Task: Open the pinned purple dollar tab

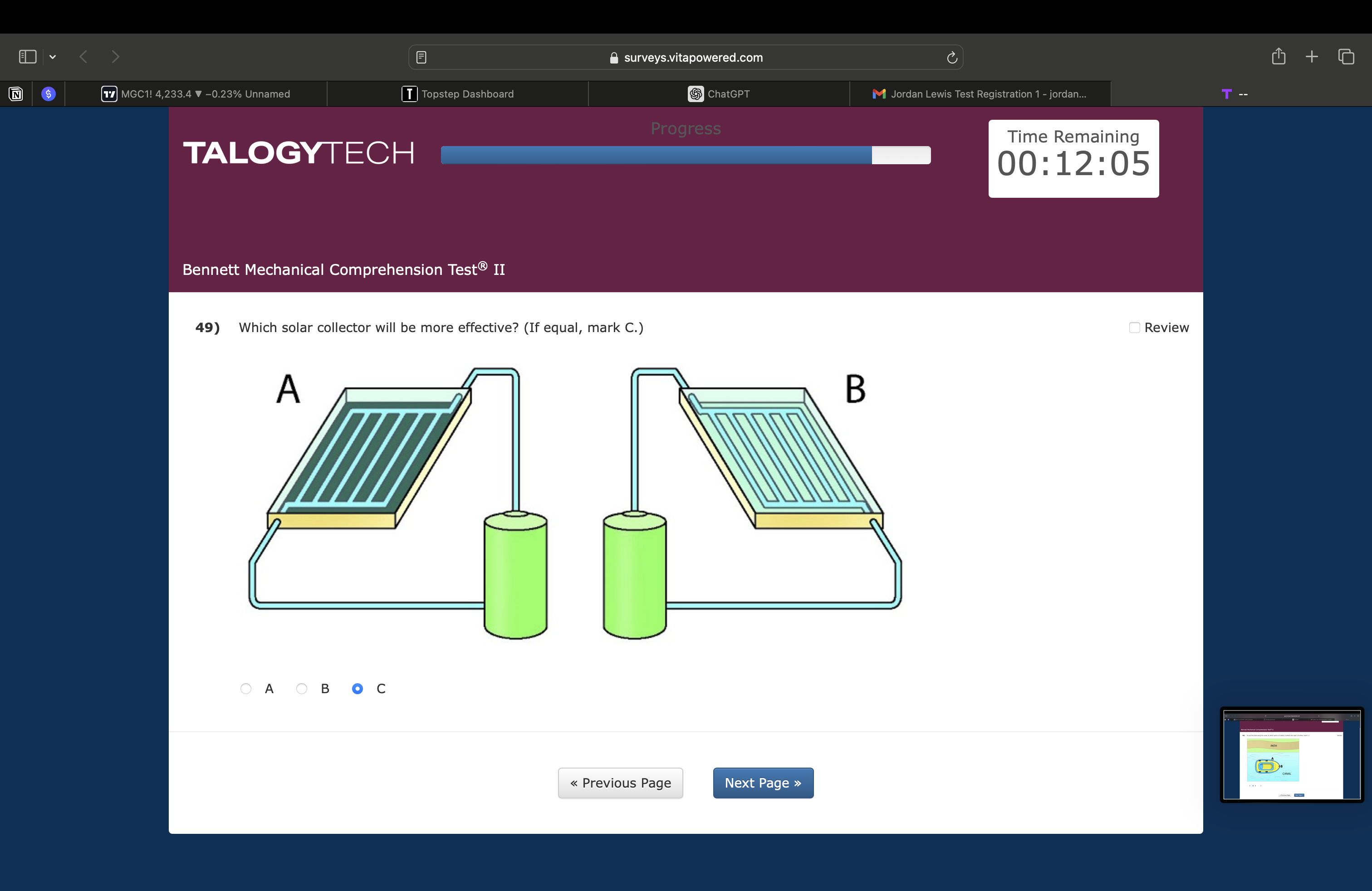Action: click(49, 94)
